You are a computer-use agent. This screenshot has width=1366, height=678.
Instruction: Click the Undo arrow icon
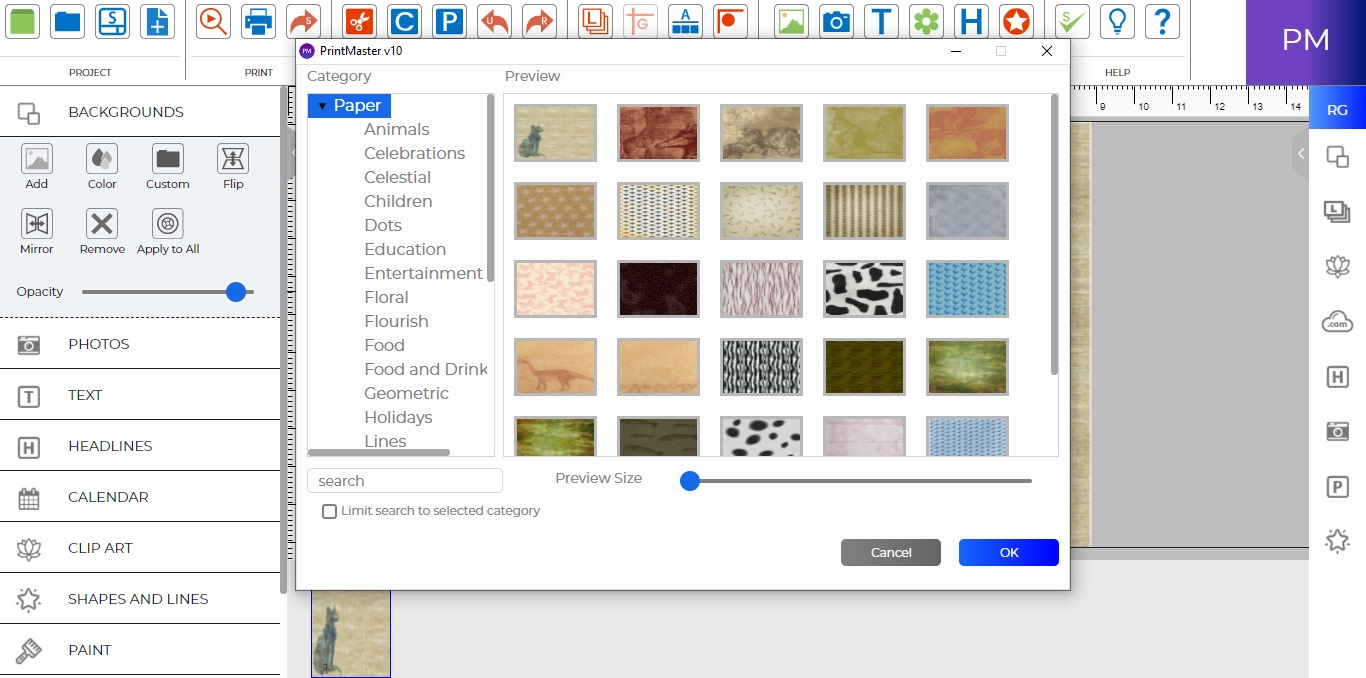[x=494, y=21]
